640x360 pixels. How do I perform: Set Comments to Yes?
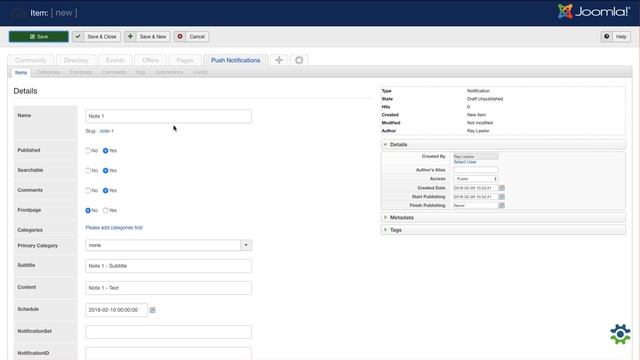[105, 191]
